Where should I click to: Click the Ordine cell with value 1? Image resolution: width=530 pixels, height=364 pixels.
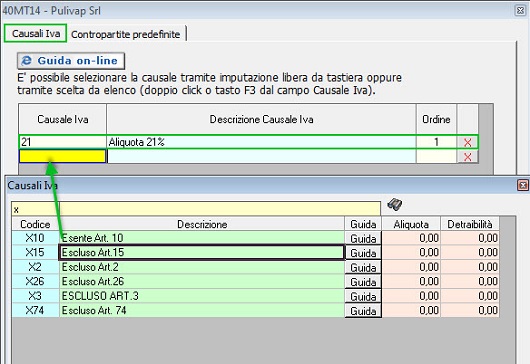pyautogui.click(x=436, y=142)
